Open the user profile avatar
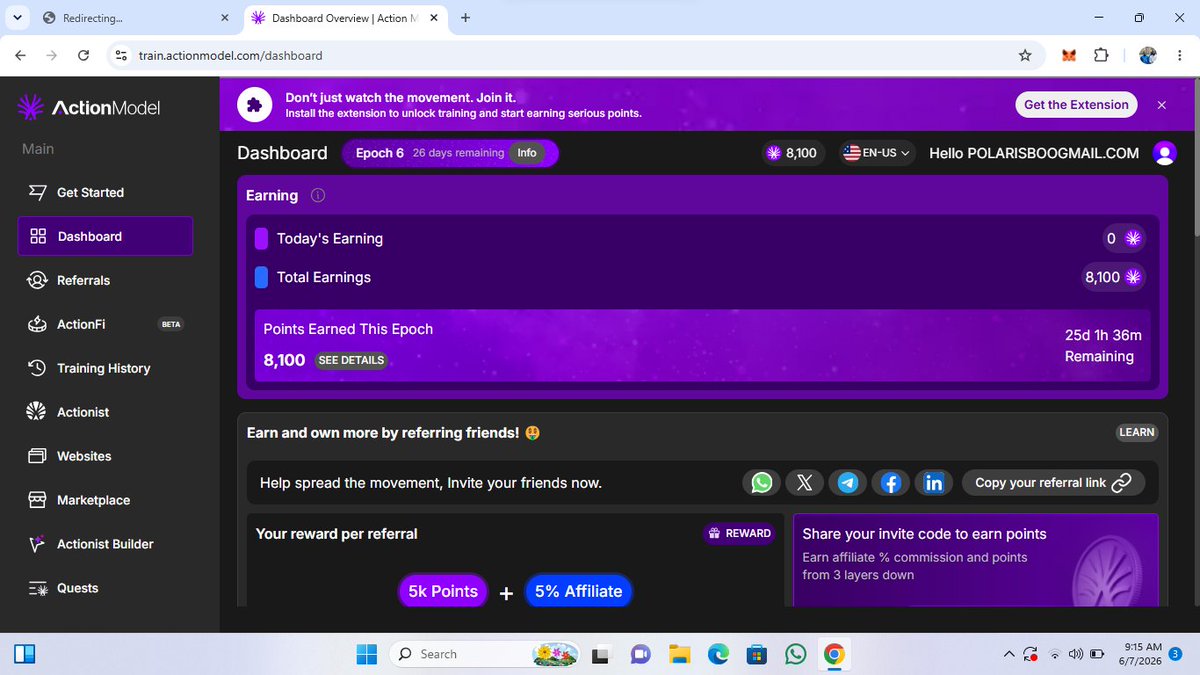This screenshot has width=1200, height=675. (1164, 153)
